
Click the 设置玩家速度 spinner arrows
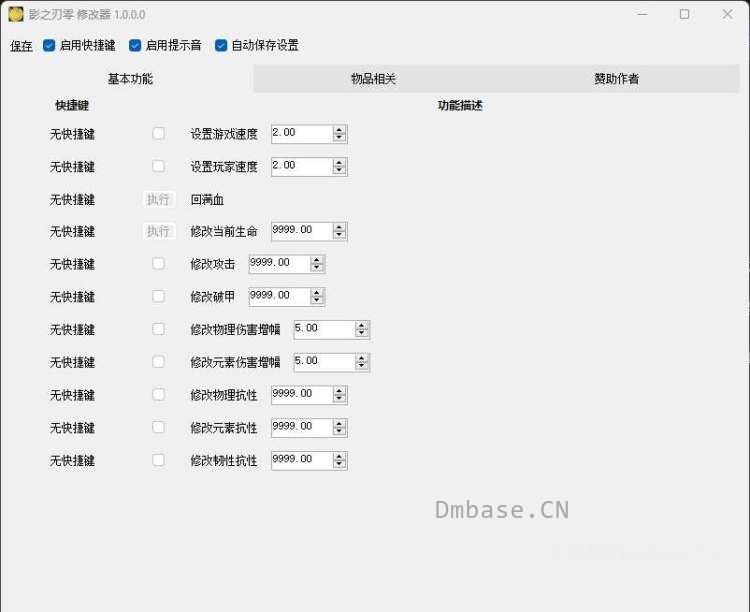tap(340, 167)
